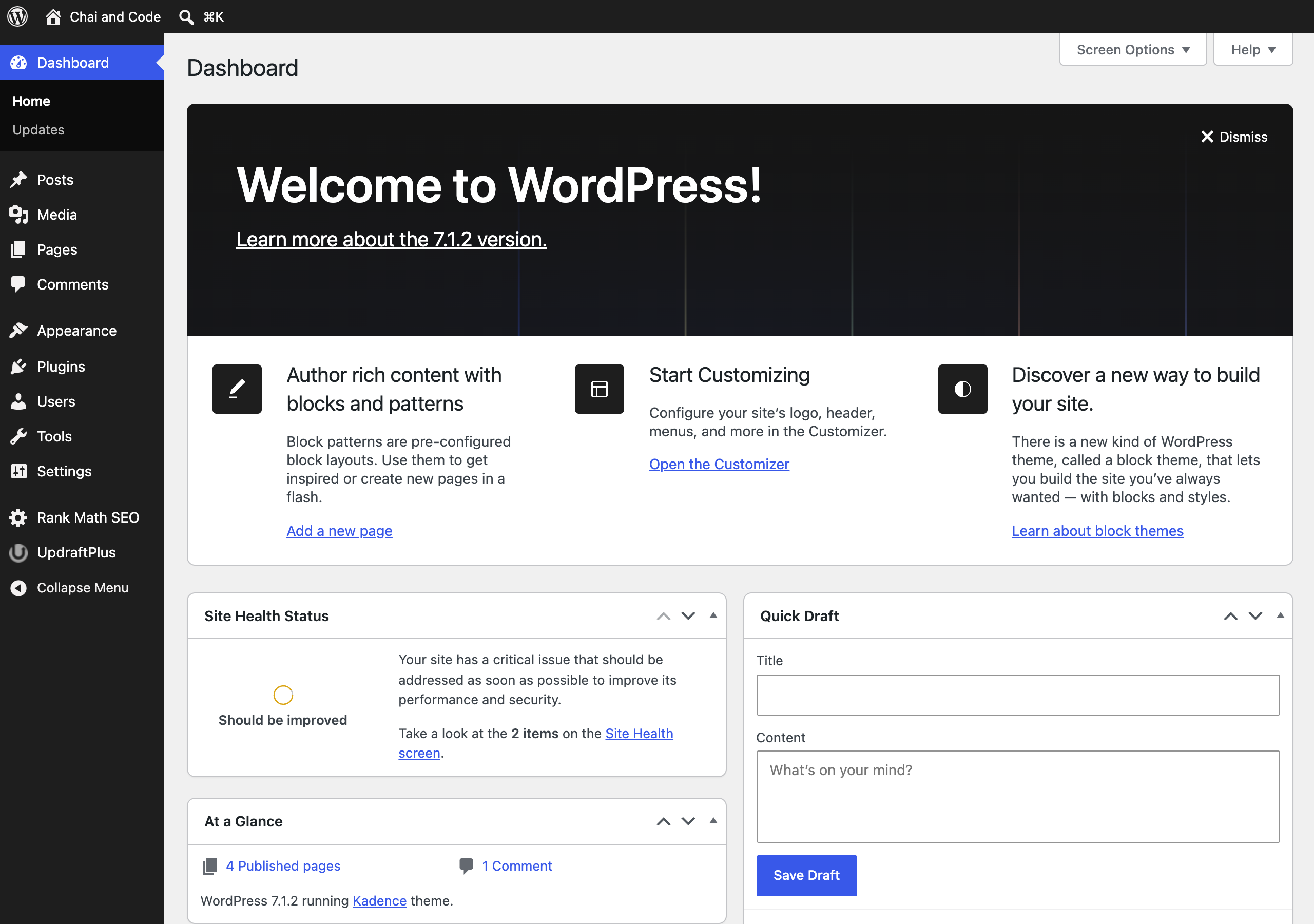Click the Kadence theme link
The width and height of the screenshot is (1314, 924).
379,900
